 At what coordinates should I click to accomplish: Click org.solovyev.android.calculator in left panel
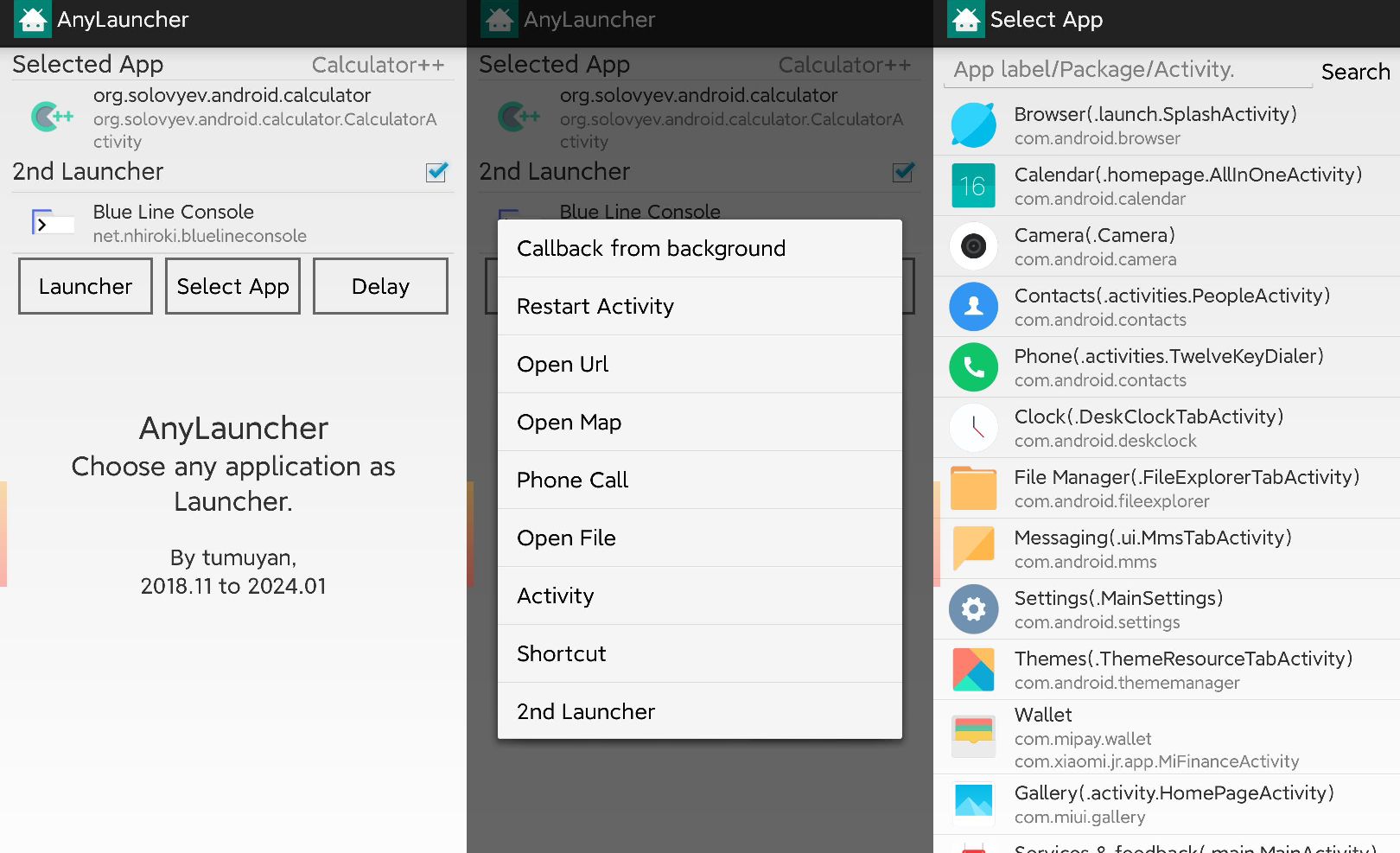pyautogui.click(x=232, y=95)
